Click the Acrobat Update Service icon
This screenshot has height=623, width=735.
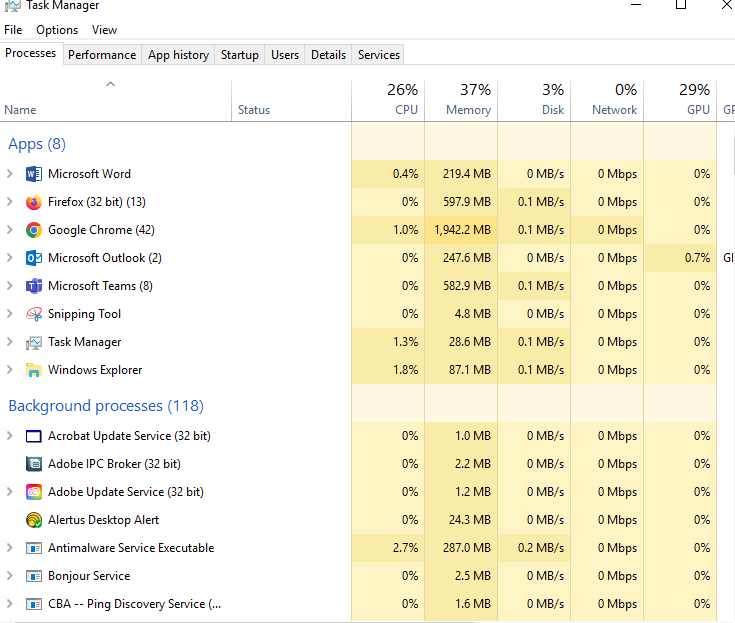[34, 436]
